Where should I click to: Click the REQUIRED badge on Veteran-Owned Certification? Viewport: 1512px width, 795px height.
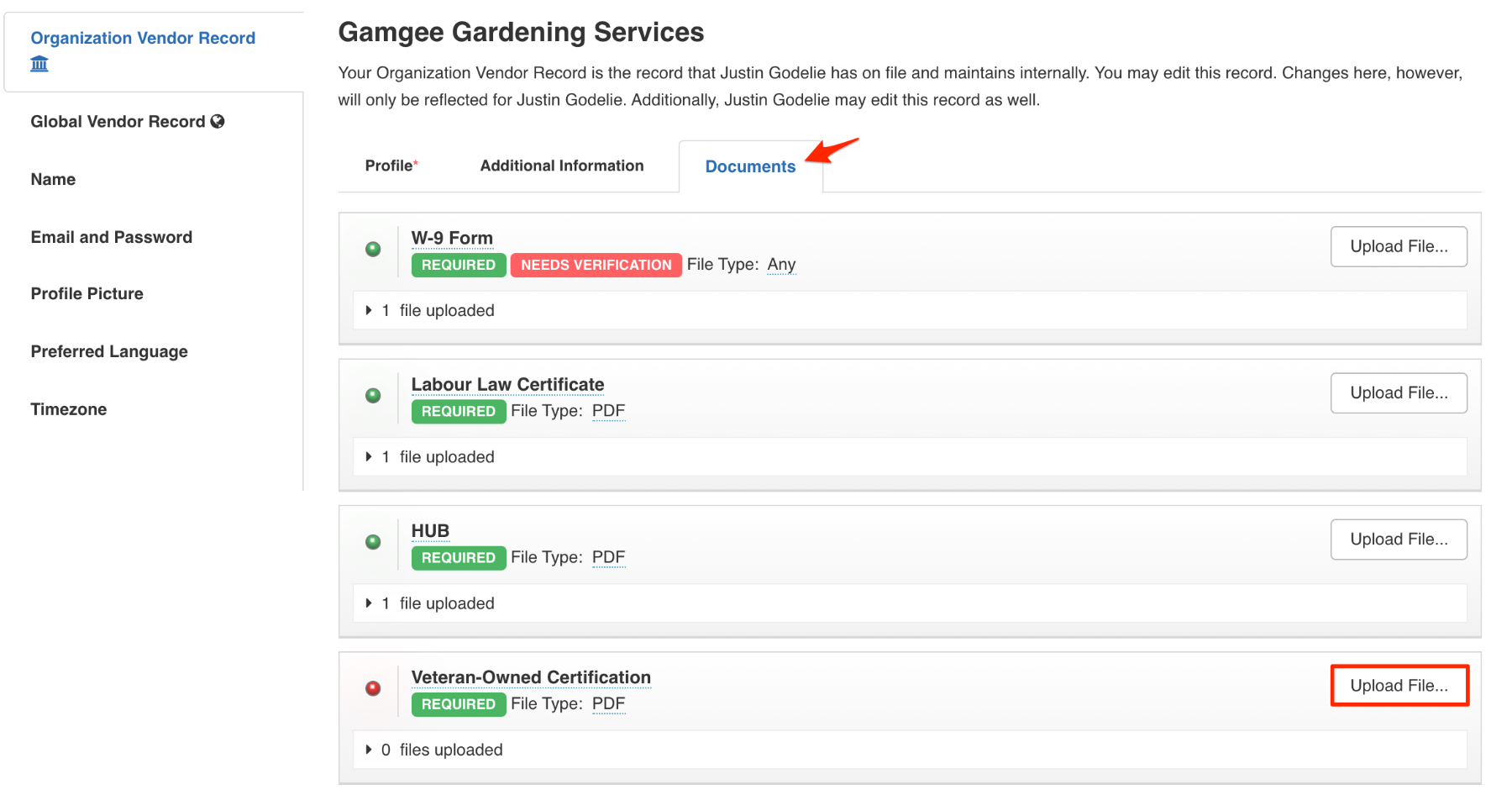[459, 704]
